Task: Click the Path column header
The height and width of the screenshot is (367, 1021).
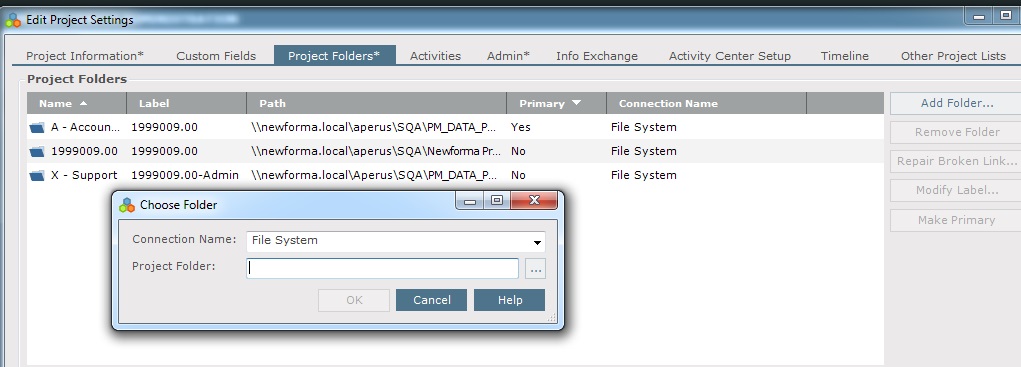Action: tap(376, 103)
